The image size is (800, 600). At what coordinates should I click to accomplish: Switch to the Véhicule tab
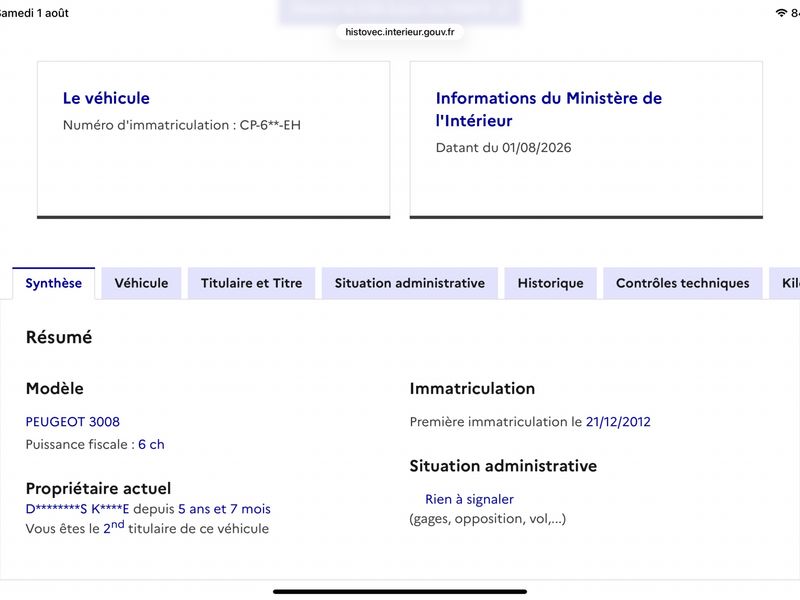coord(141,283)
